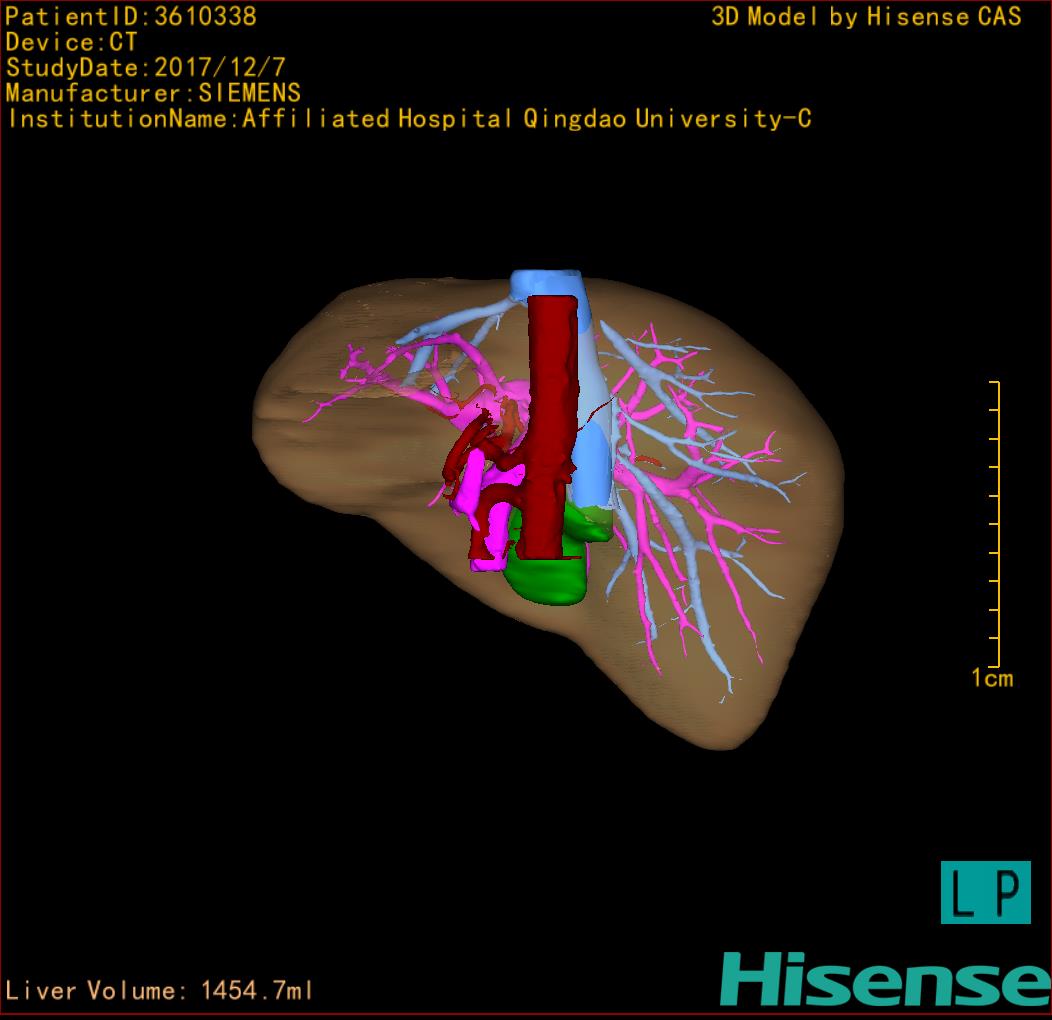Click the InstitutionName text line
The width and height of the screenshot is (1052, 1020).
(x=408, y=119)
